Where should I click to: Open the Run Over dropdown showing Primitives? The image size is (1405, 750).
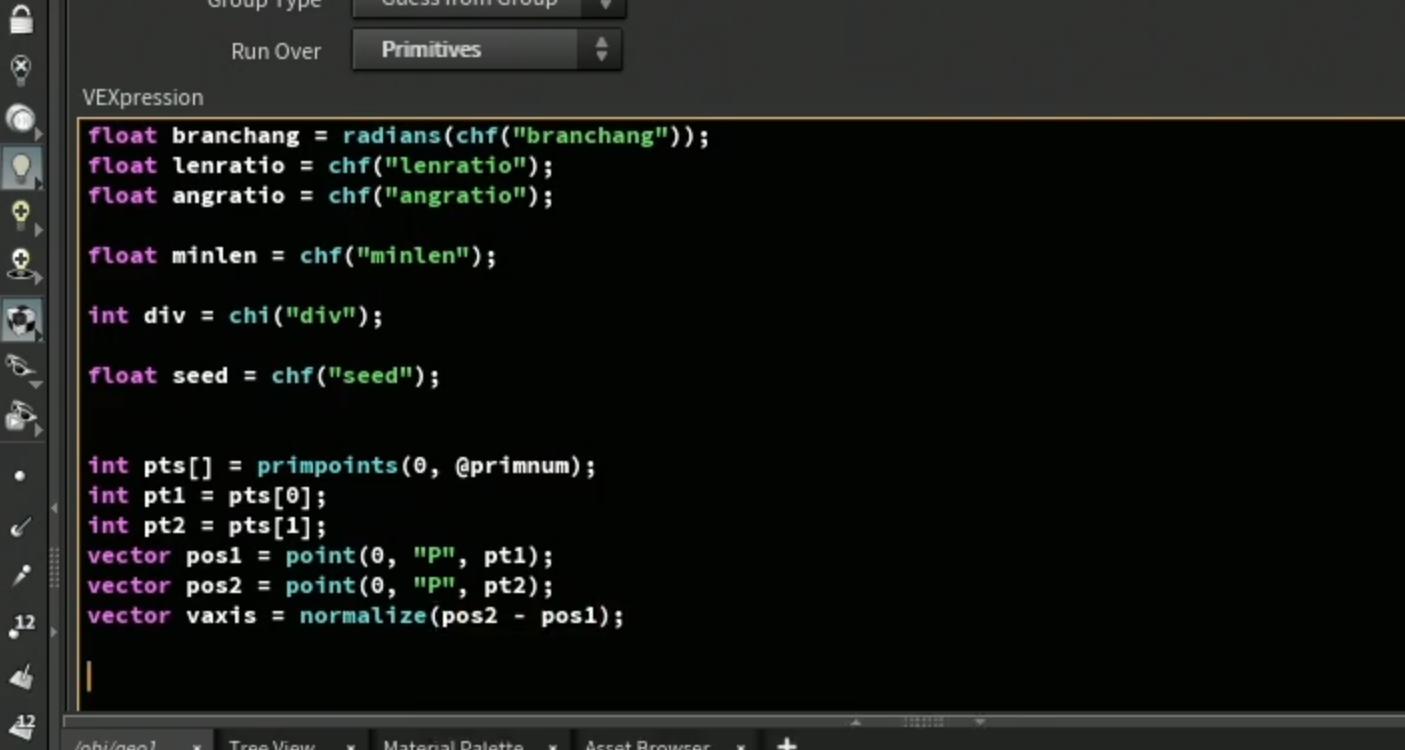pyautogui.click(x=487, y=49)
